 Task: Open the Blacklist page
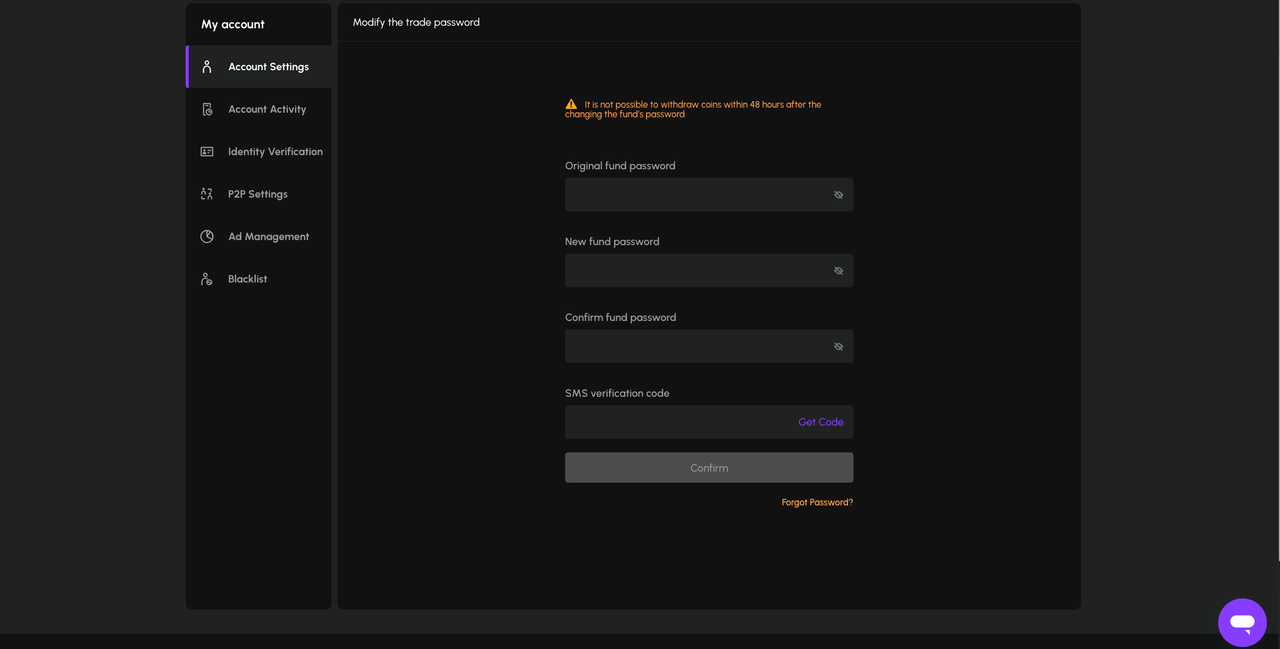click(258, 279)
